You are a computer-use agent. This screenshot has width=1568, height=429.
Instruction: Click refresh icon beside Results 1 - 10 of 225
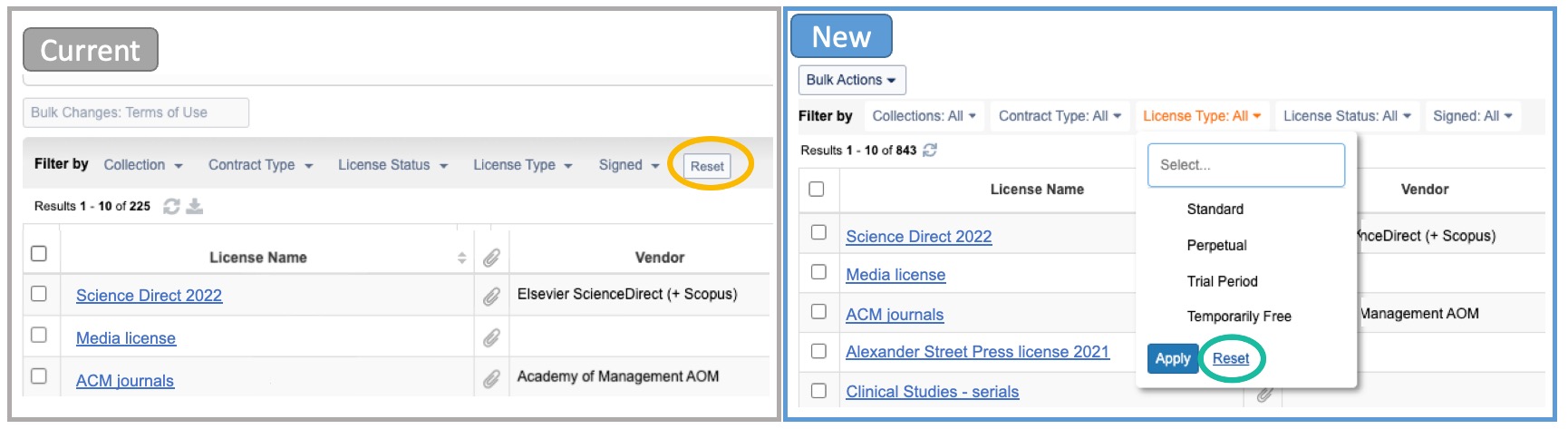coord(171,207)
